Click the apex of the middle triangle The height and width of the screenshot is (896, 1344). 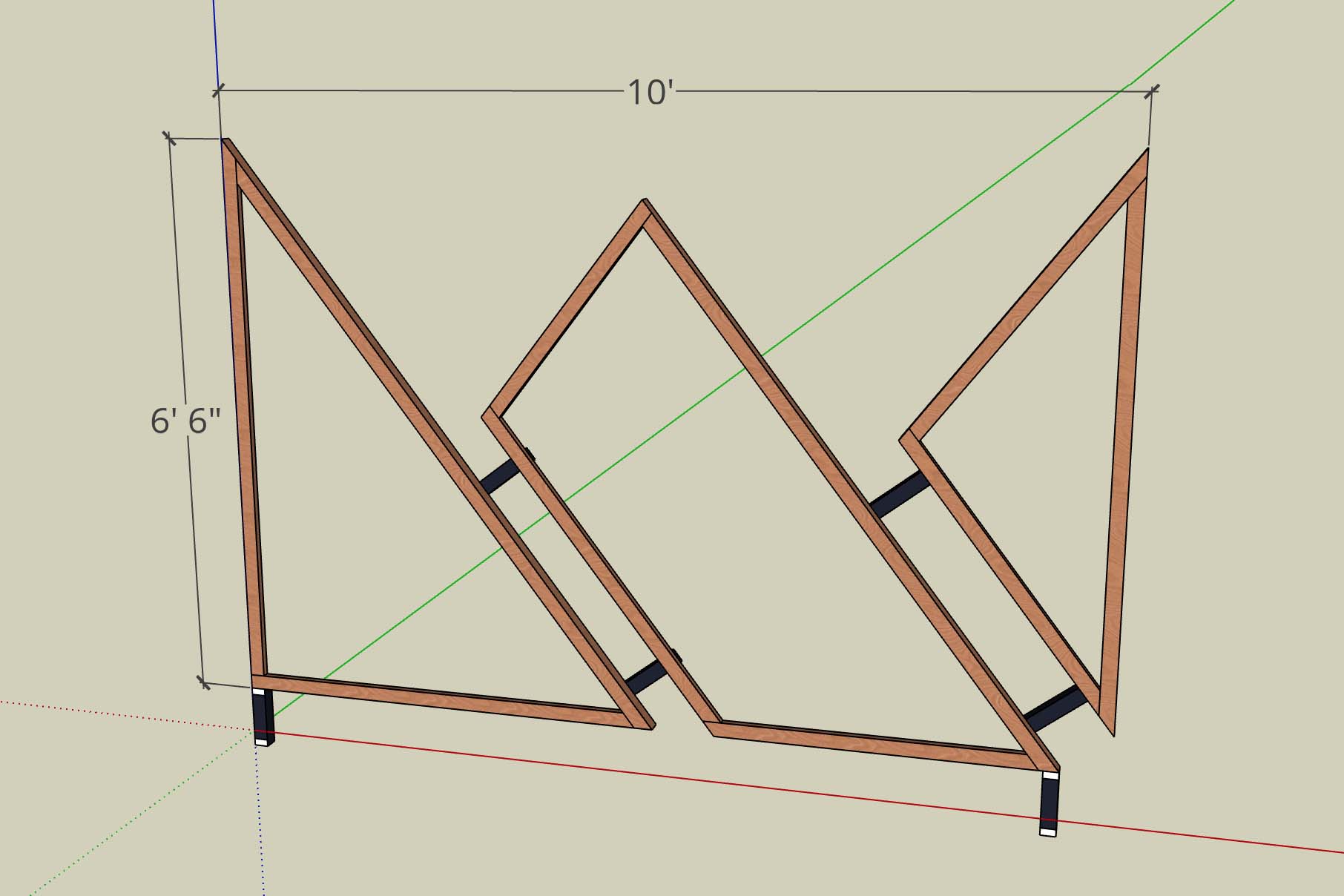pos(646,205)
